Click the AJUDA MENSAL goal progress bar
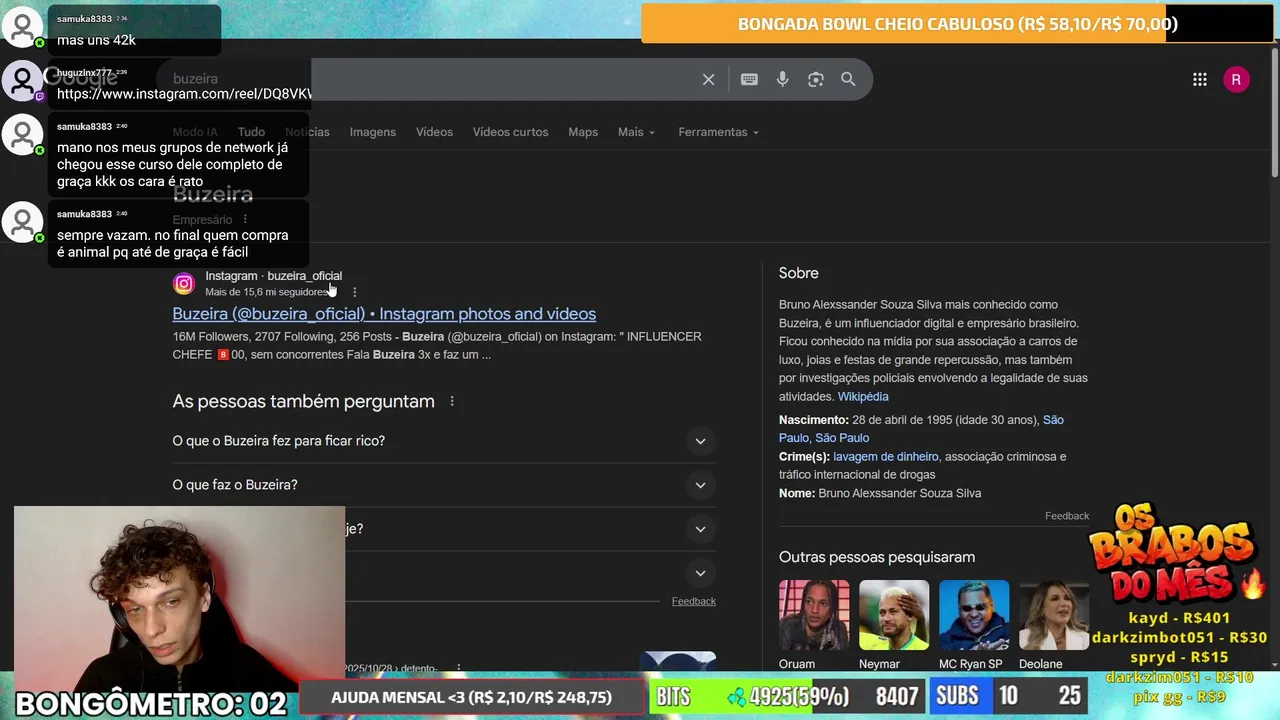The height and width of the screenshot is (720, 1280). coord(471,697)
